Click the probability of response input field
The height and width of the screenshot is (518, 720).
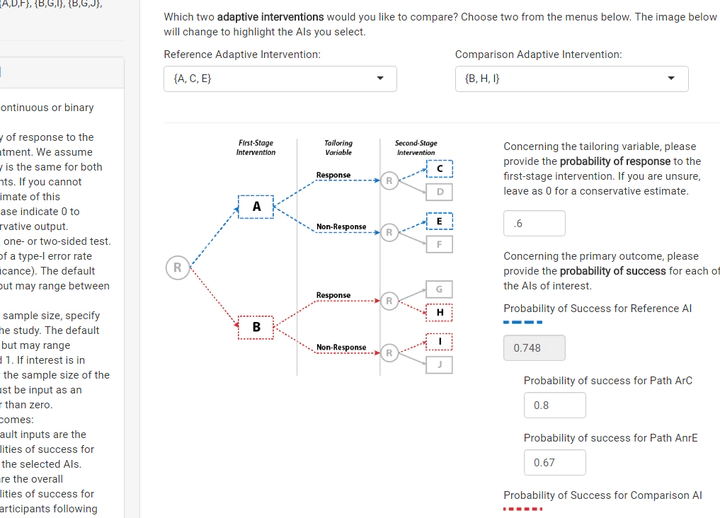534,223
